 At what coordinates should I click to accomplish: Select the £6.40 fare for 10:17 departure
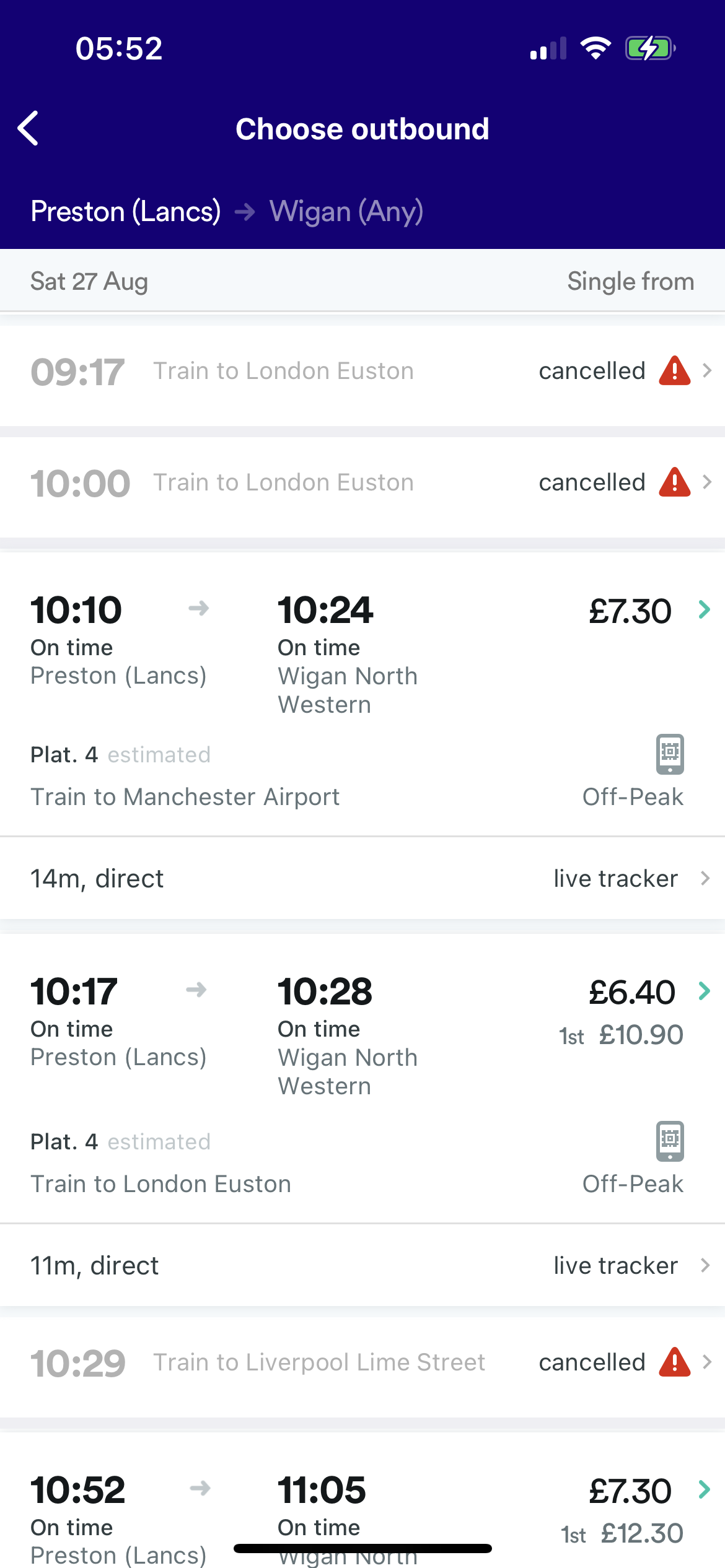point(632,992)
